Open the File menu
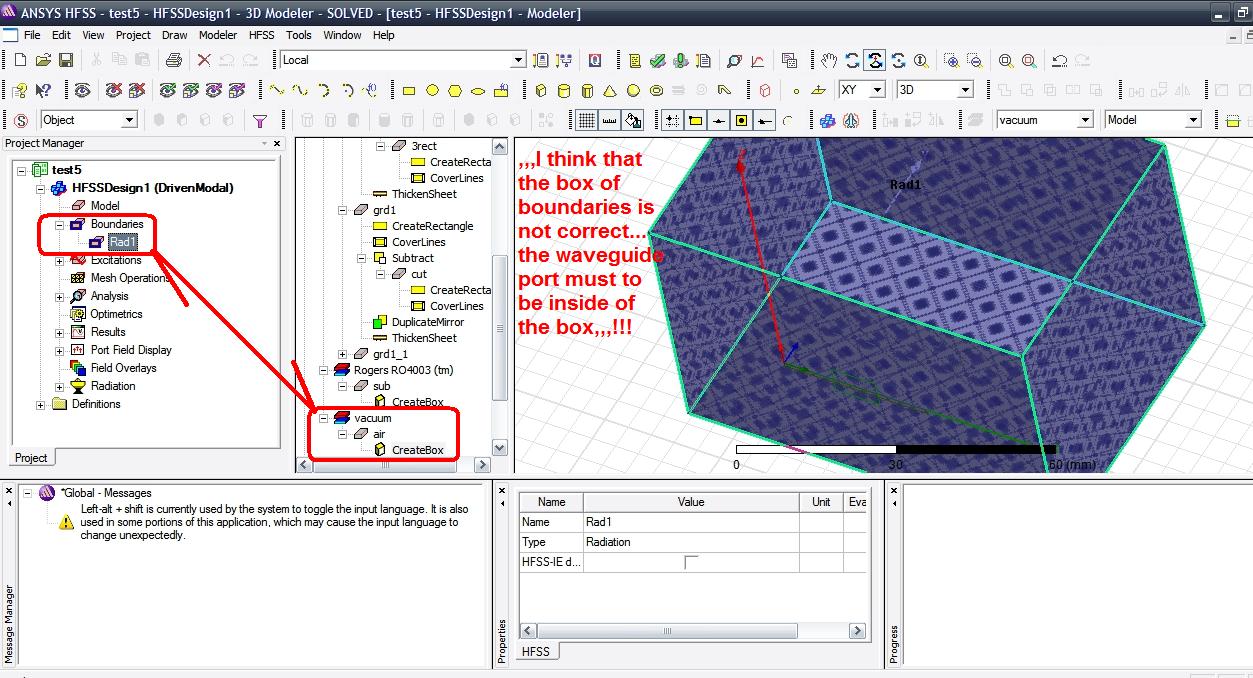Image resolution: width=1253 pixels, height=678 pixels. (32, 35)
